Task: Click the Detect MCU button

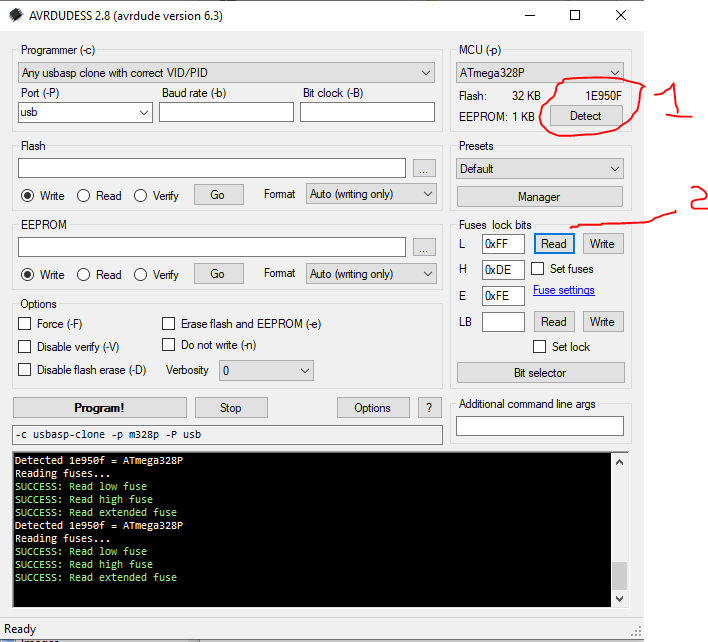Action: pos(585,116)
